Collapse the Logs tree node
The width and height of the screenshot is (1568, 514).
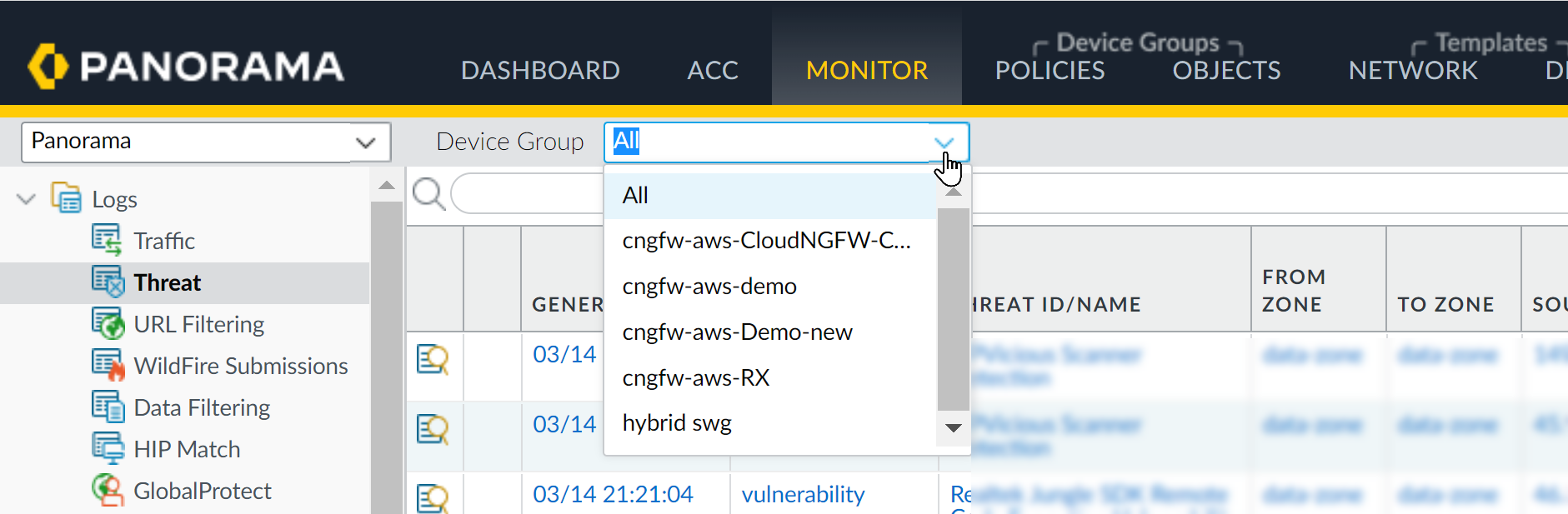pyautogui.click(x=27, y=199)
